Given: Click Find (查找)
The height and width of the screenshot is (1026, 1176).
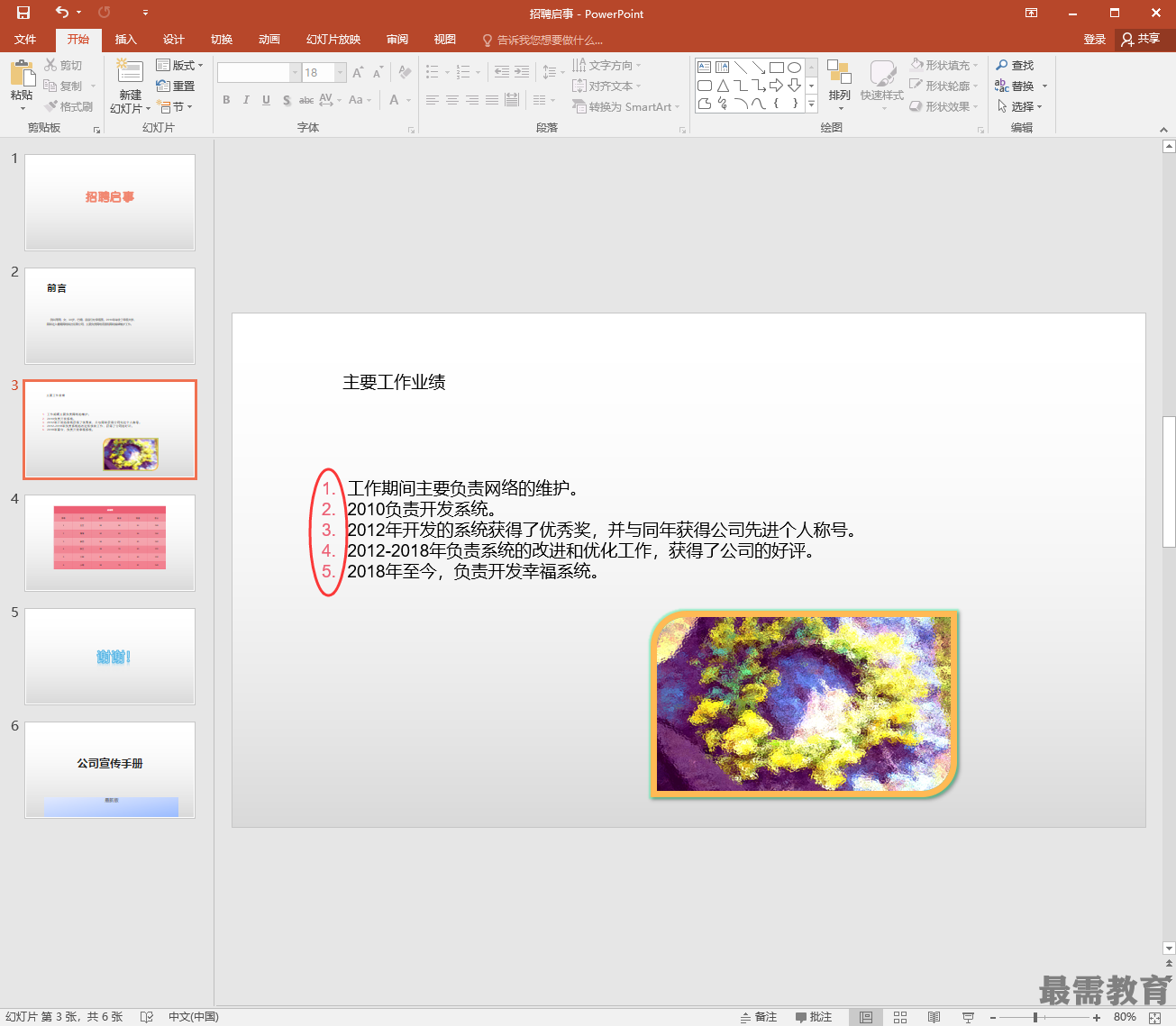Looking at the screenshot, I should [x=1015, y=65].
